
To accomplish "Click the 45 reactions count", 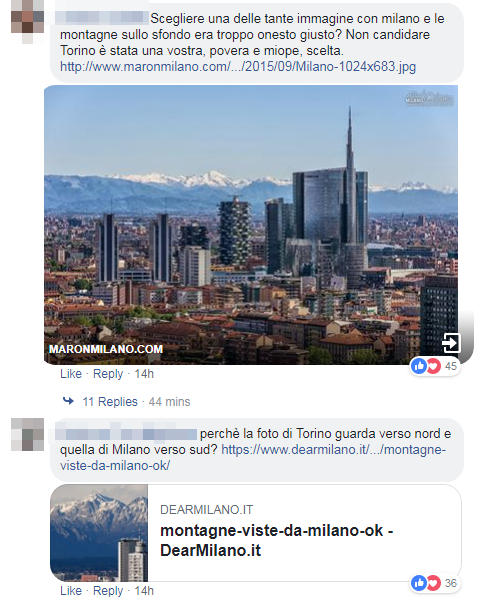I will pyautogui.click(x=451, y=366).
